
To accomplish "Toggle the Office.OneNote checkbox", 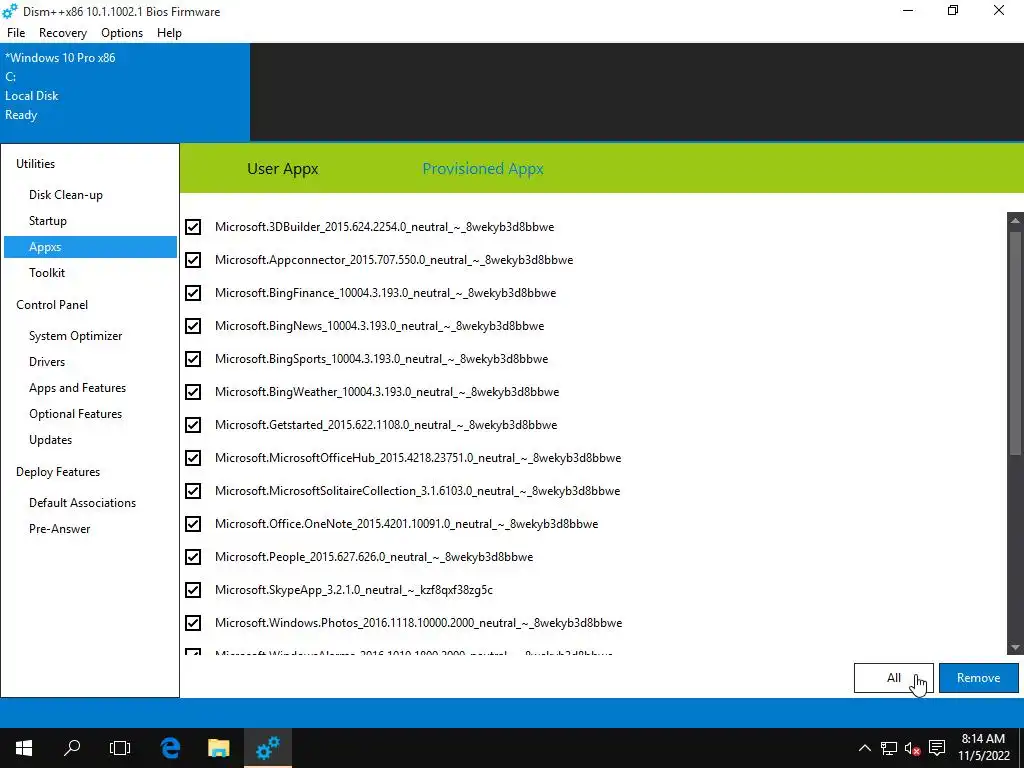I will 193,524.
